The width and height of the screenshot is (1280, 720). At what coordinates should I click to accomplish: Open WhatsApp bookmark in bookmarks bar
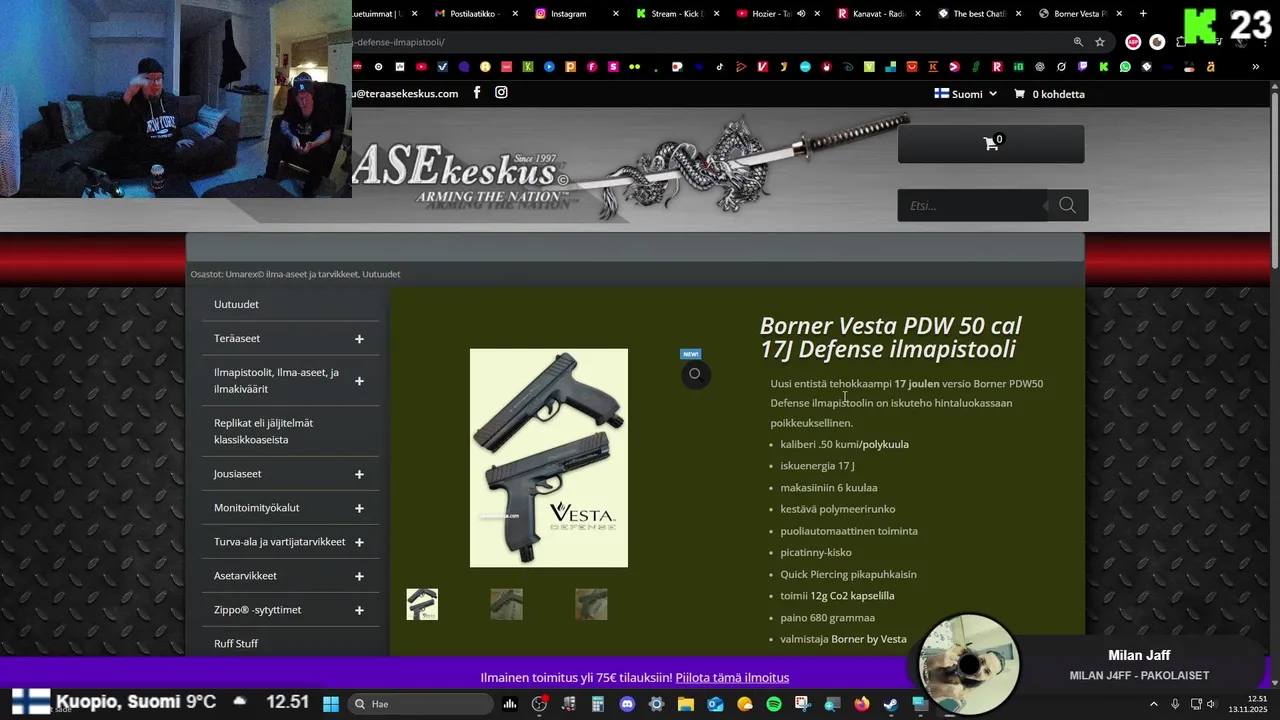tap(1125, 67)
